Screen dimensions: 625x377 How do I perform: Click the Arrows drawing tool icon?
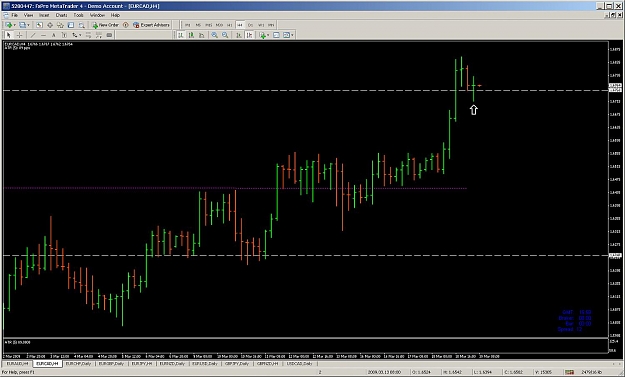[75, 35]
